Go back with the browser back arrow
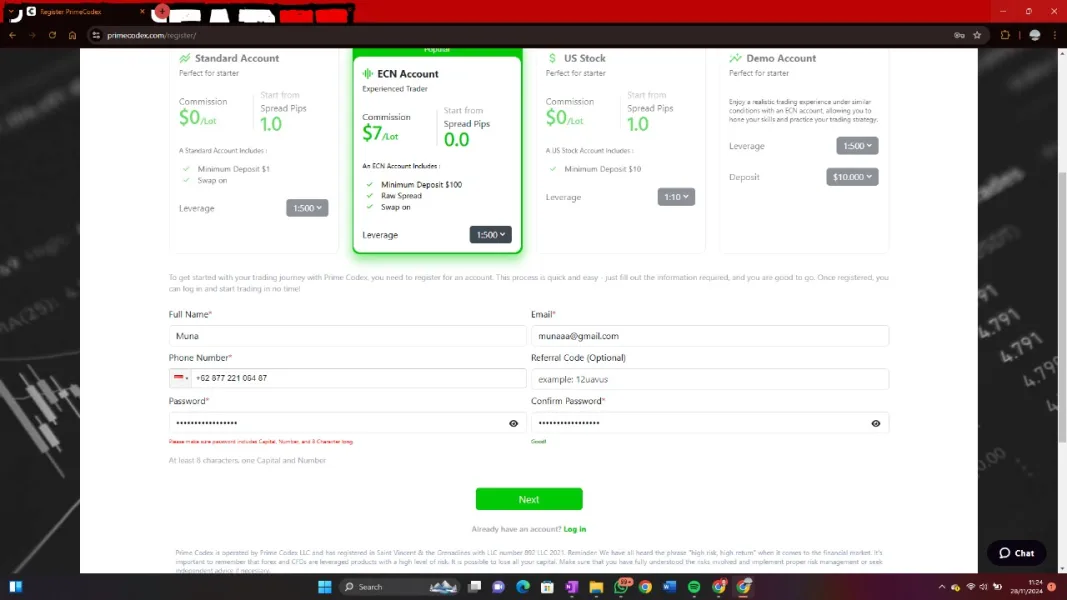 (x=12, y=35)
